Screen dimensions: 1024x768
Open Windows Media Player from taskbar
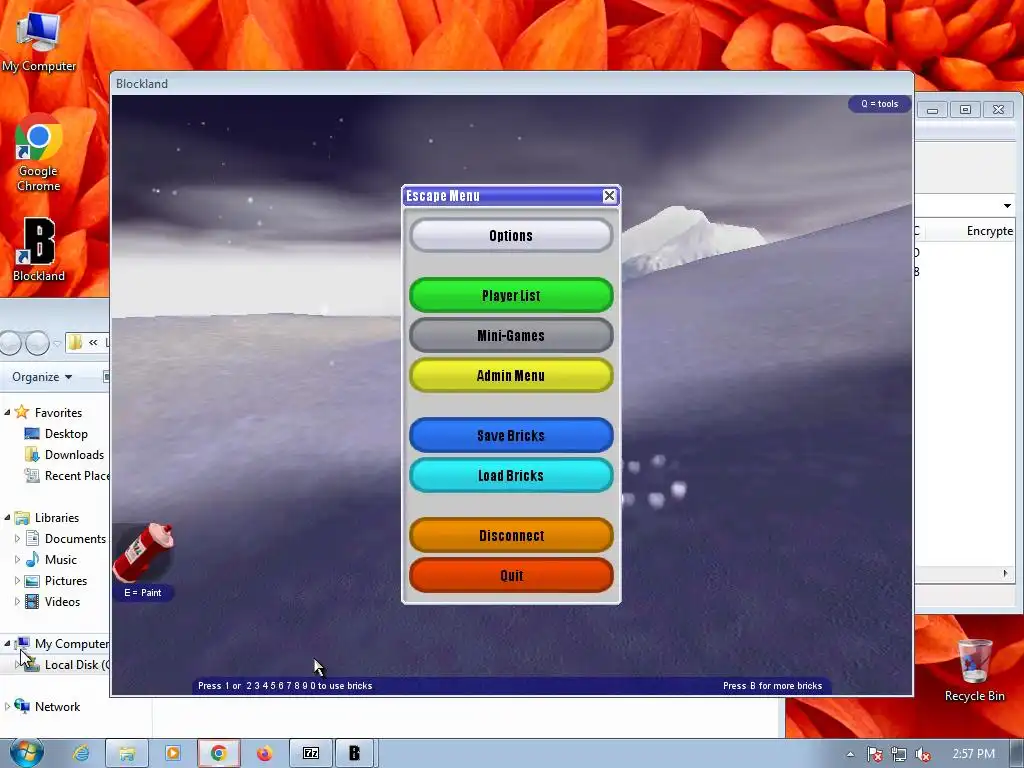(x=173, y=753)
